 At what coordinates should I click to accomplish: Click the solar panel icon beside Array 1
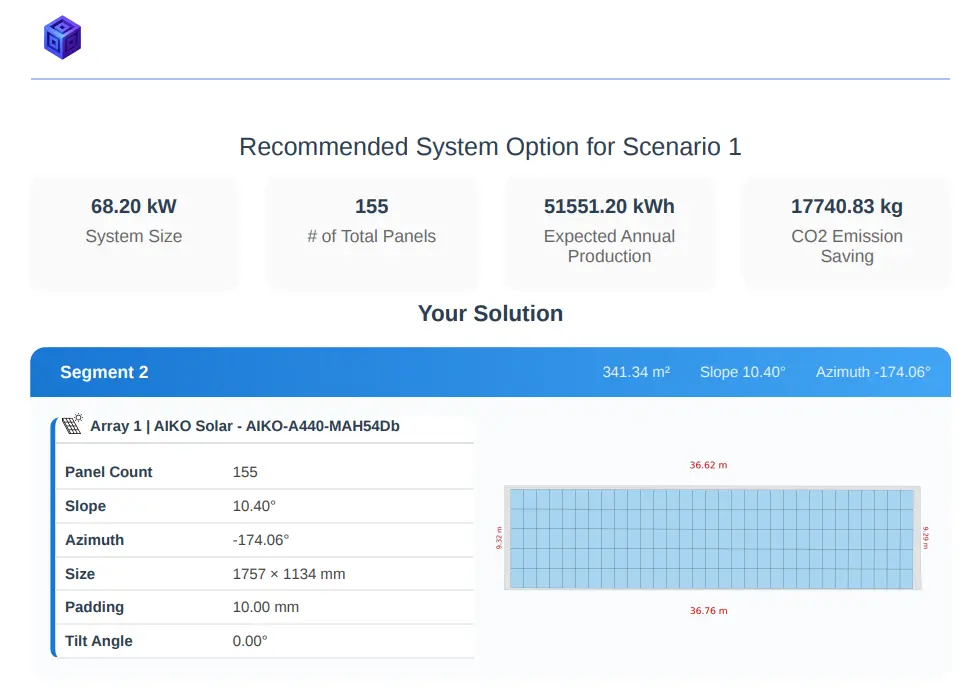tap(72, 425)
